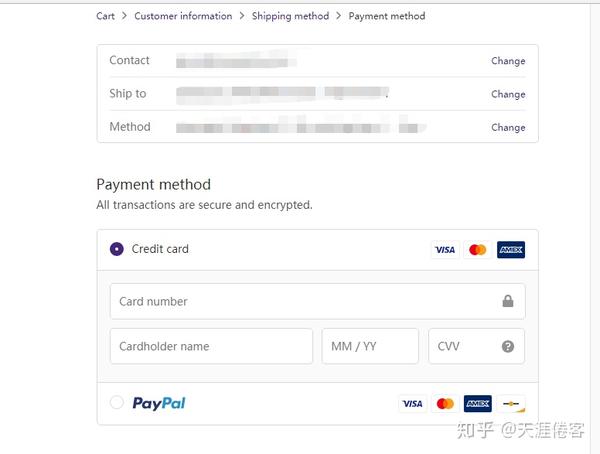This screenshot has width=600, height=454.
Task: Click the Amex logo in PayPal row
Action: tap(478, 404)
